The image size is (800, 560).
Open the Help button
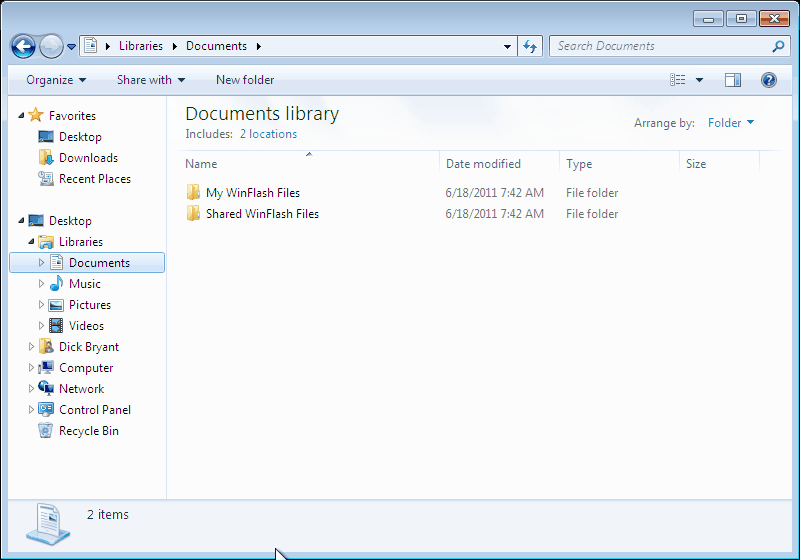point(768,80)
